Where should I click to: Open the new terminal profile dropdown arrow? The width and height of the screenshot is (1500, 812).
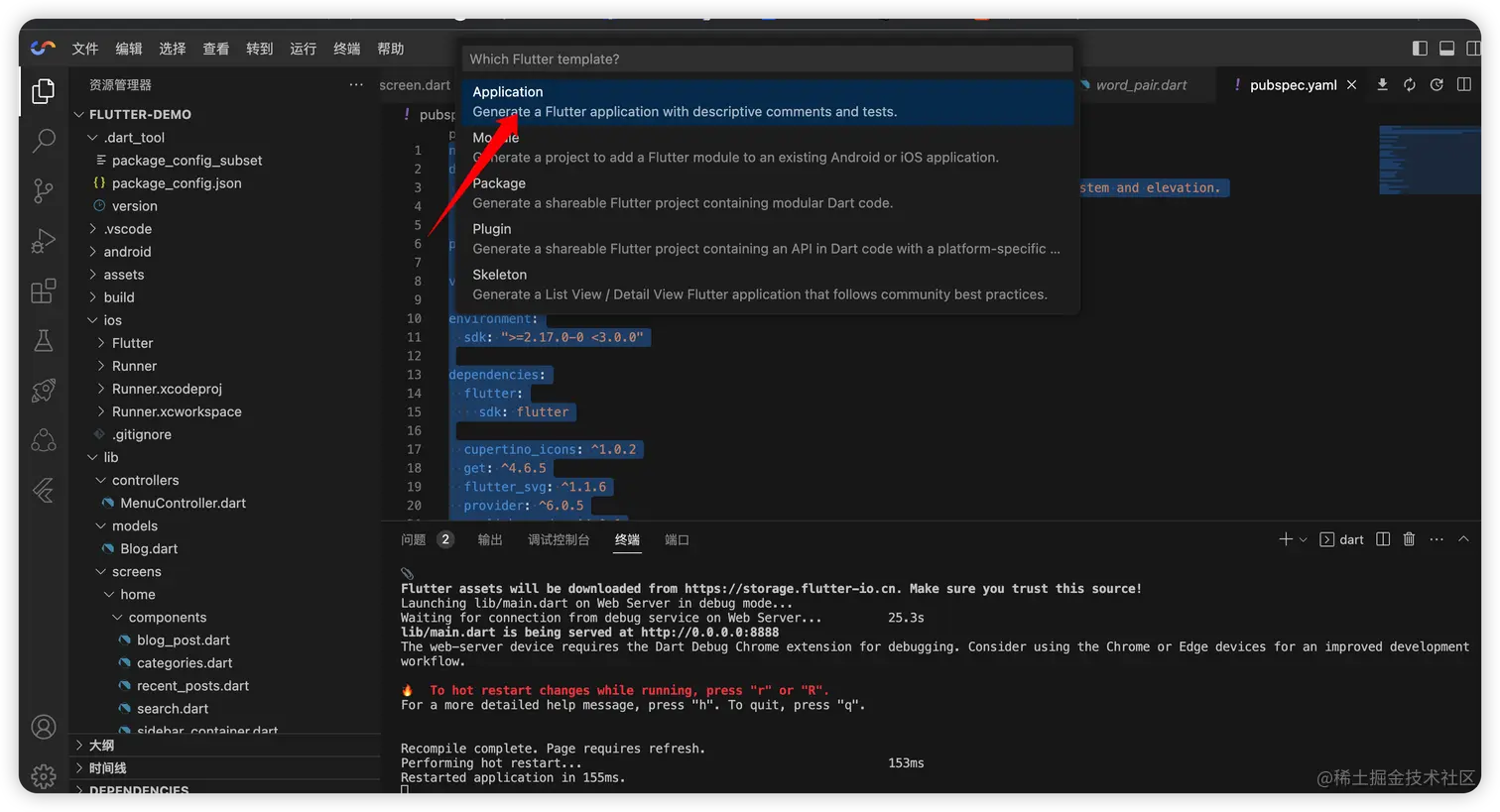(1303, 539)
